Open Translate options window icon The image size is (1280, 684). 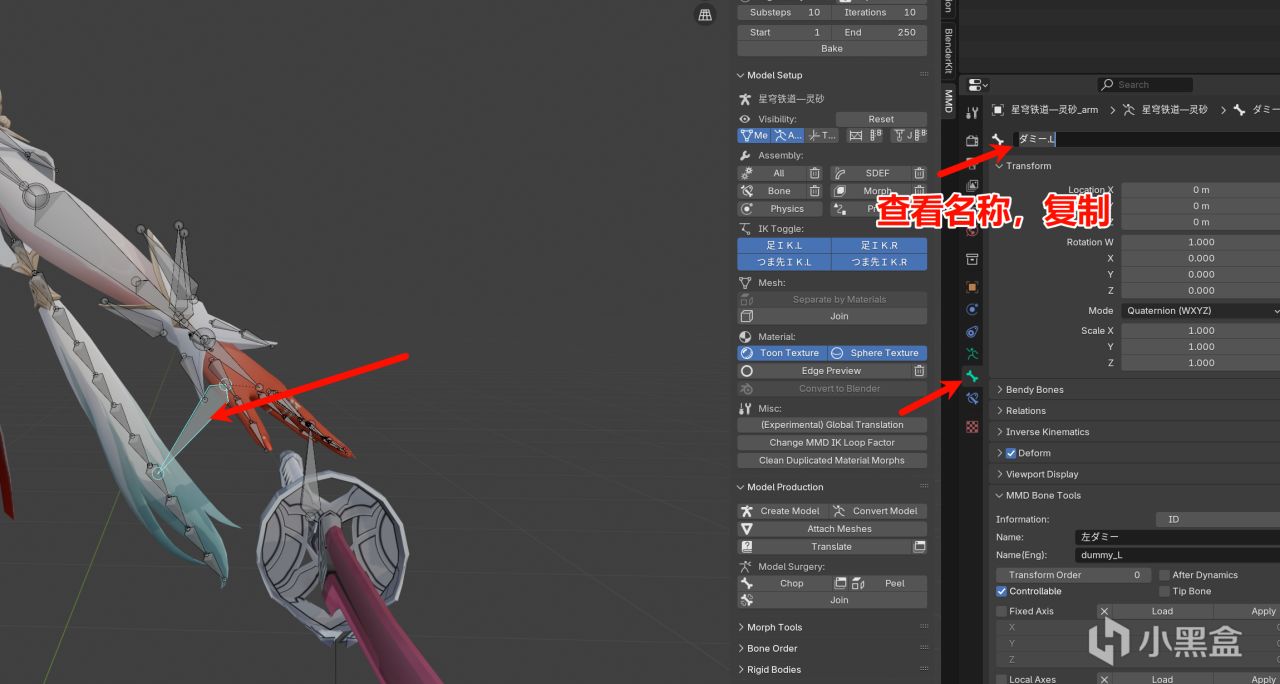click(x=919, y=547)
